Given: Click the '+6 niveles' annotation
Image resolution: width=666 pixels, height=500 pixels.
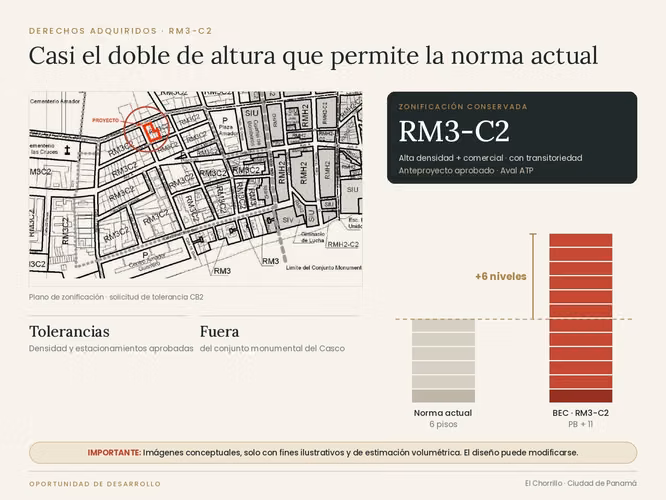Looking at the screenshot, I should (500, 277).
